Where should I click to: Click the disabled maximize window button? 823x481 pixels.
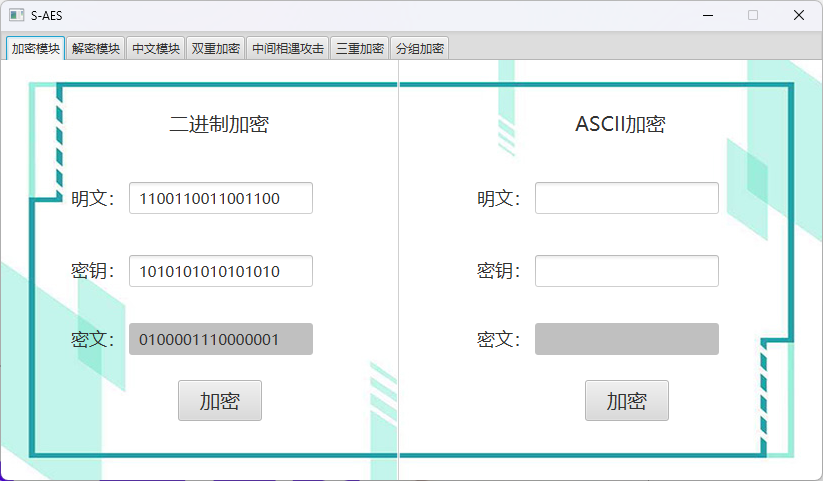[753, 15]
